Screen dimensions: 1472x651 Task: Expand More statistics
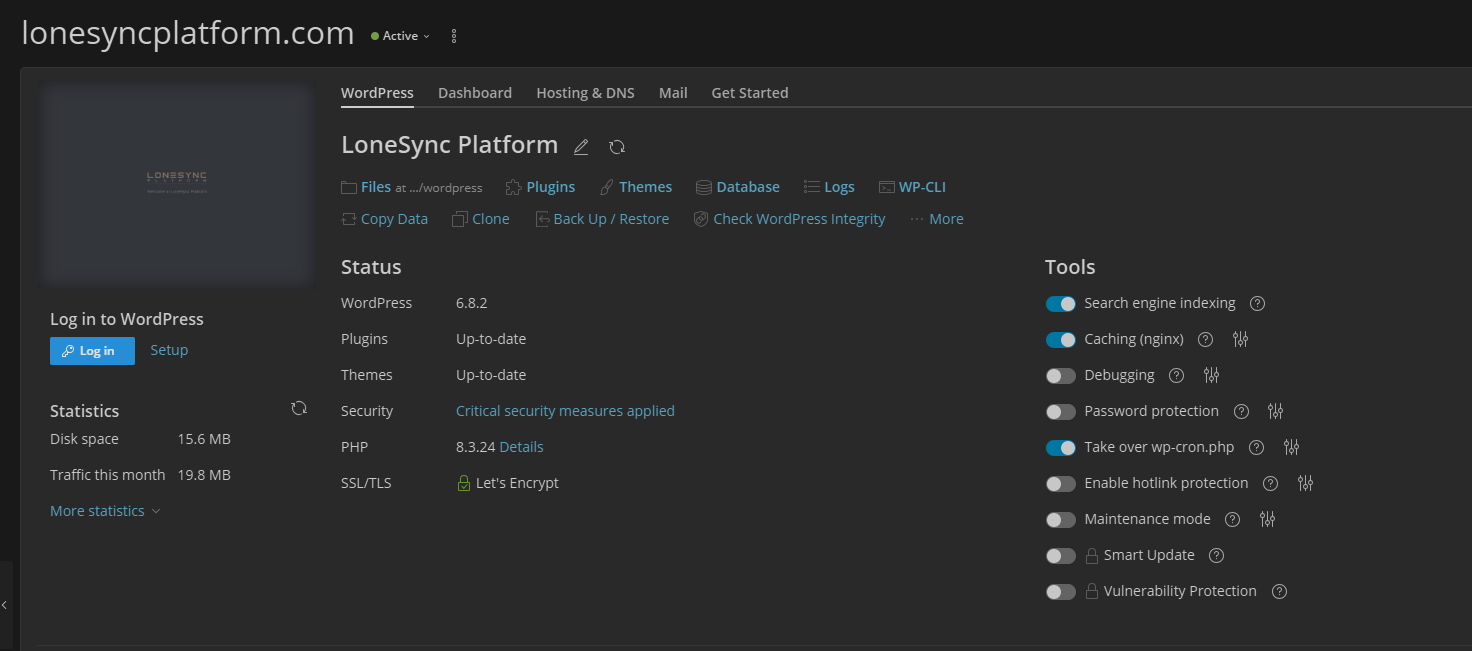[x=105, y=511]
